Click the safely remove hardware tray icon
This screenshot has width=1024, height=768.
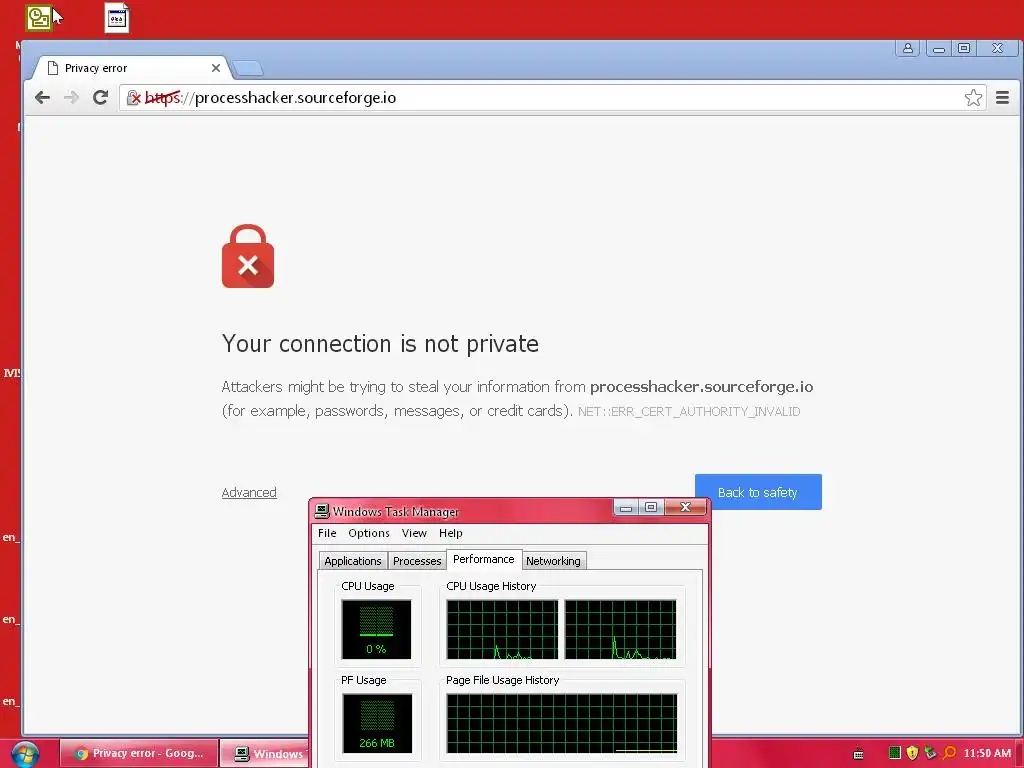click(931, 753)
